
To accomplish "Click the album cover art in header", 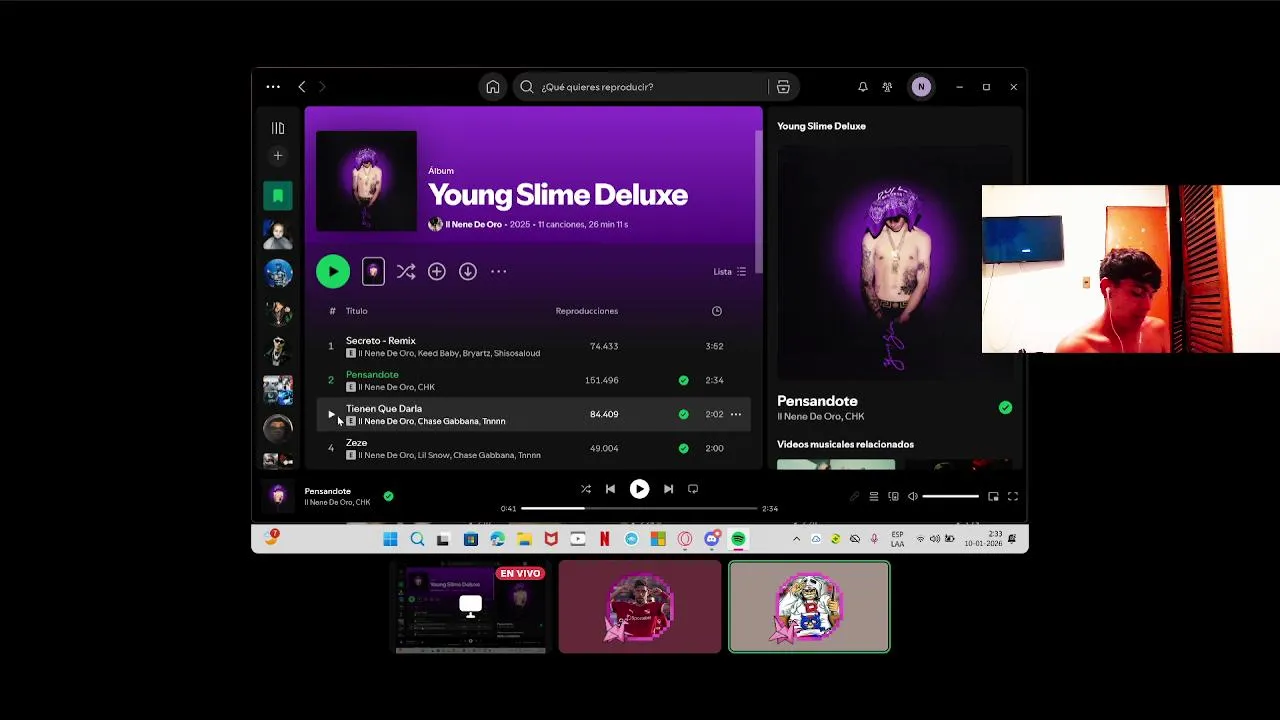I will (x=367, y=181).
